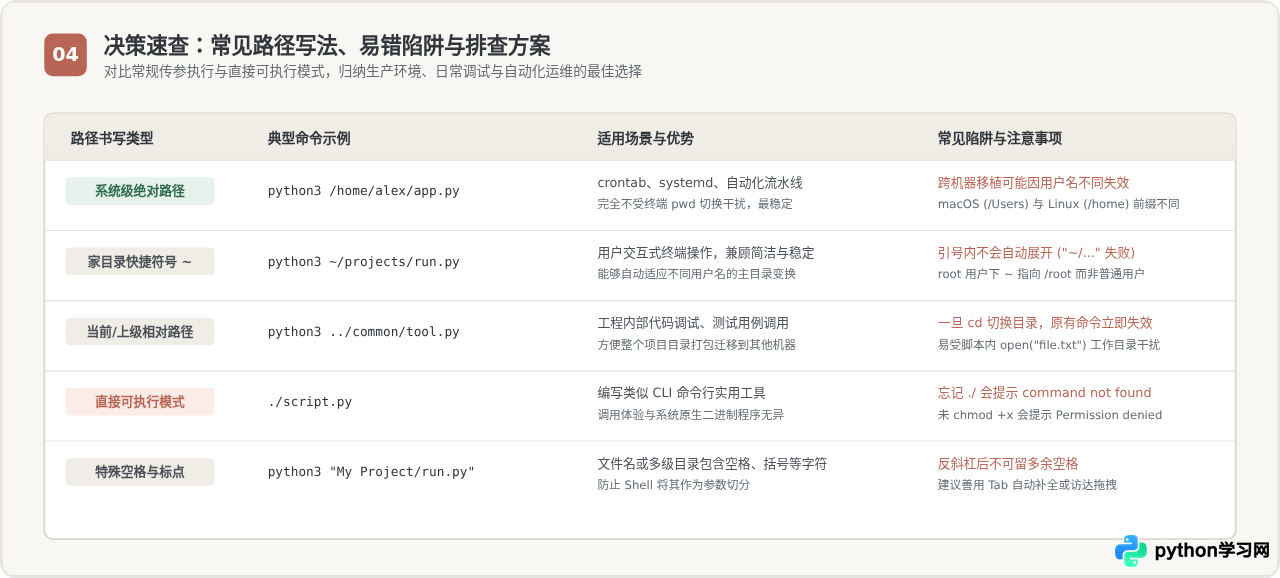Click note 建议善用 Tab 自动补全或访达拖拽
This screenshot has height=578, width=1280.
[1027, 485]
